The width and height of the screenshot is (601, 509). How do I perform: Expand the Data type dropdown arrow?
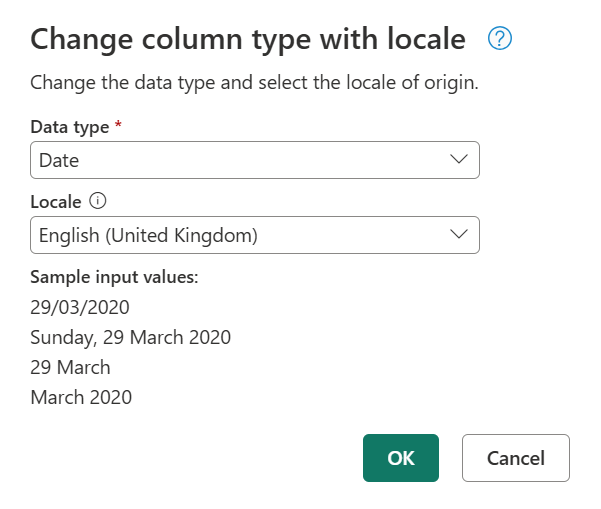pyautogui.click(x=459, y=159)
